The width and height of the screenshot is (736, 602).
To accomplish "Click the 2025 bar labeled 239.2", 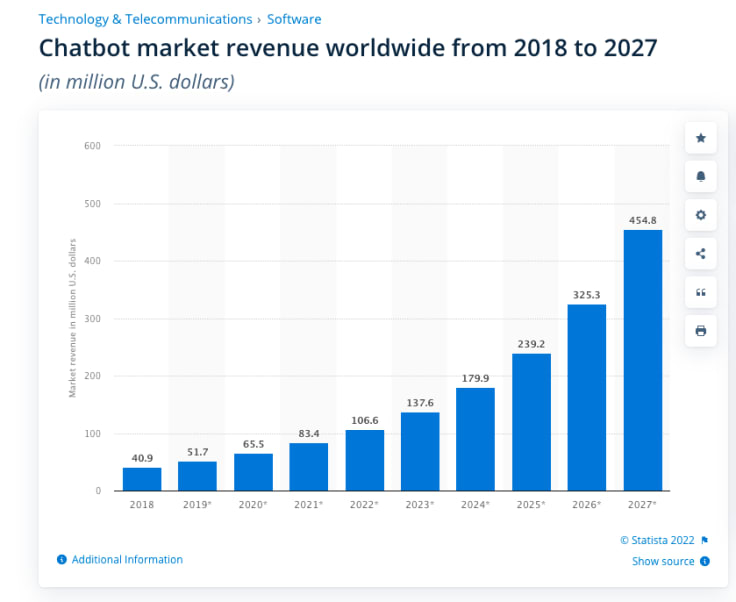I will click(x=531, y=422).
